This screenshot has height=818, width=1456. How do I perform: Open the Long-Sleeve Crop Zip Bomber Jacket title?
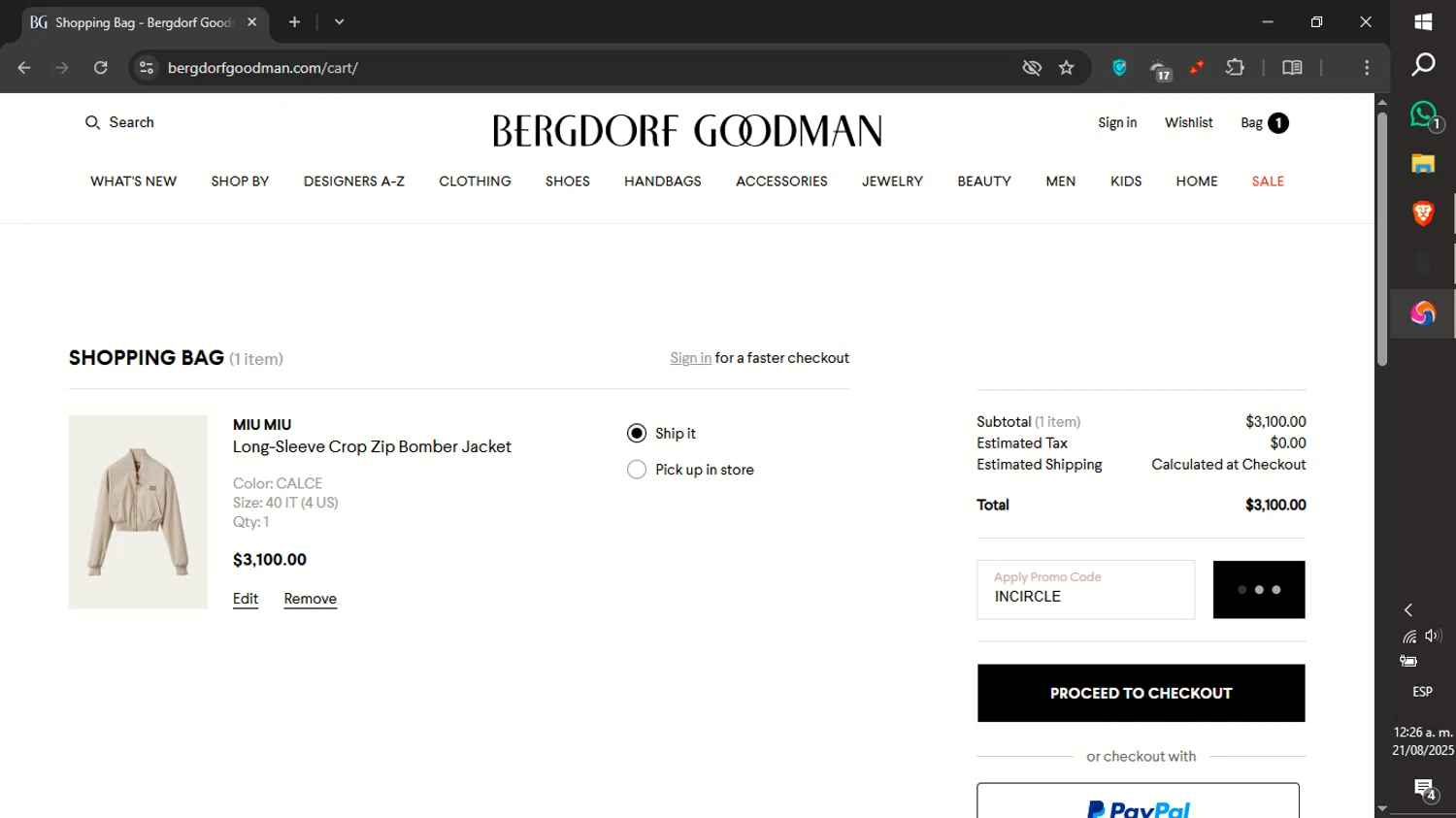(372, 446)
